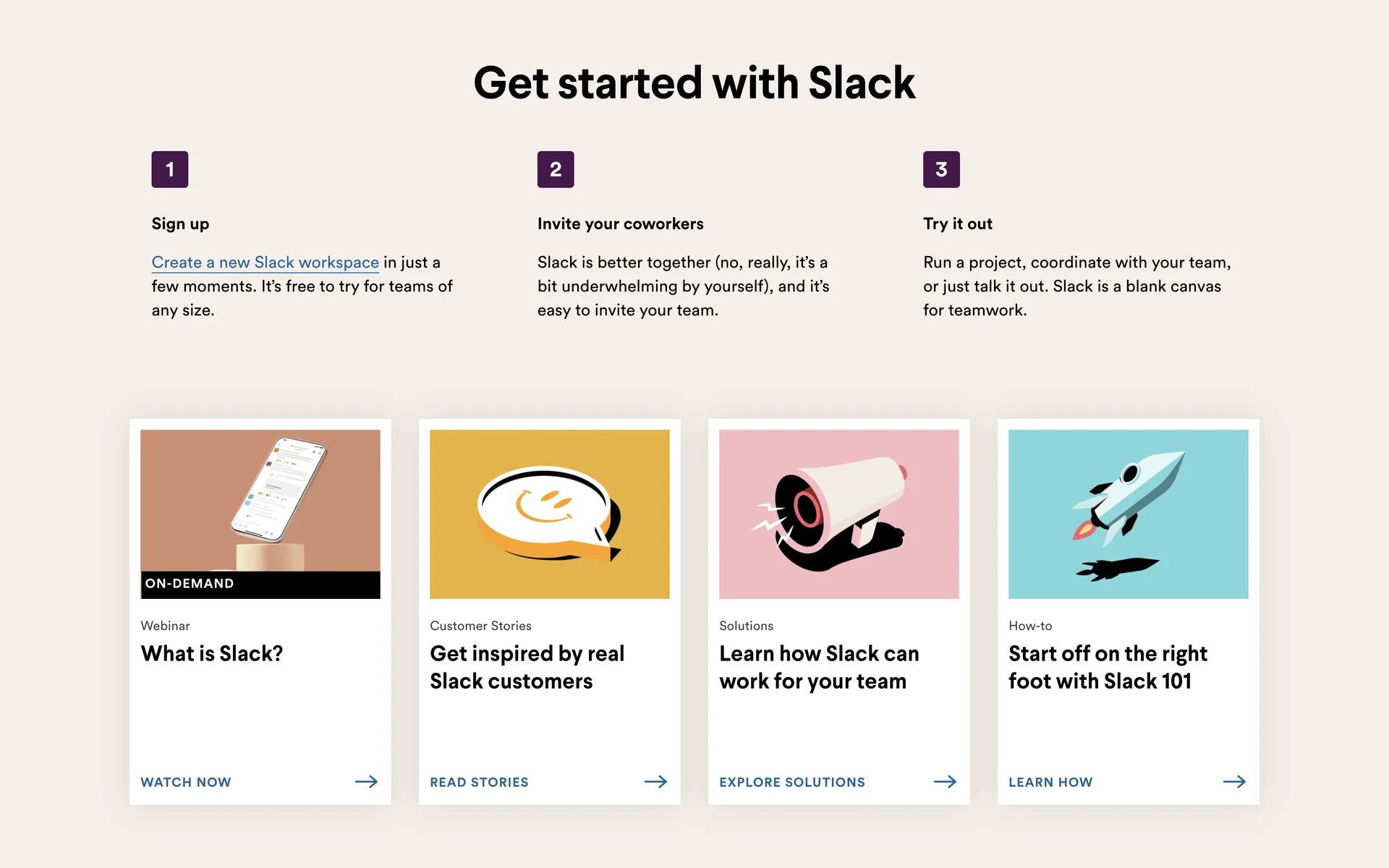The width and height of the screenshot is (1389, 868).
Task: Click arrow icon beside Learn How
Action: (1234, 781)
